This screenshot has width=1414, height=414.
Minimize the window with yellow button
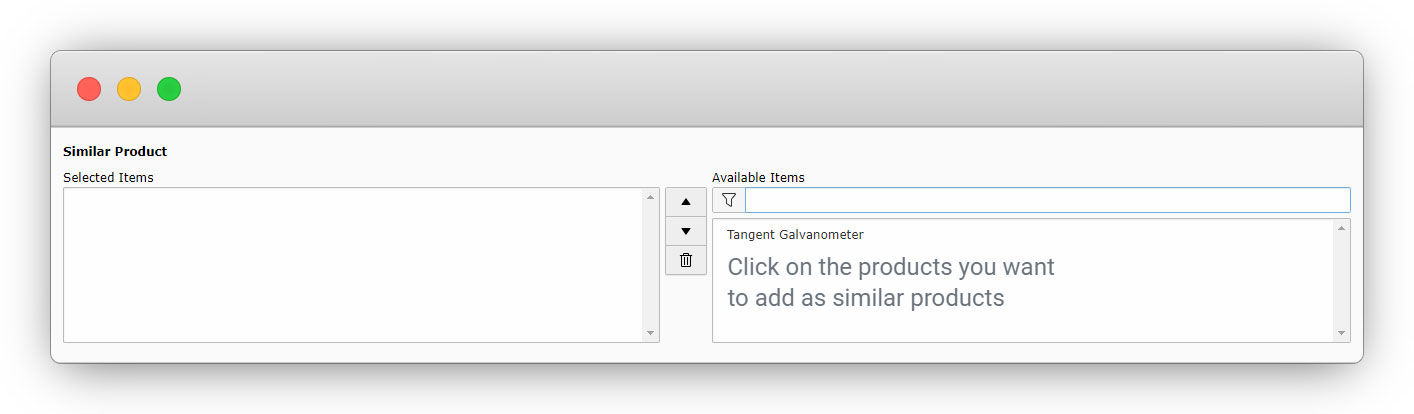point(129,89)
